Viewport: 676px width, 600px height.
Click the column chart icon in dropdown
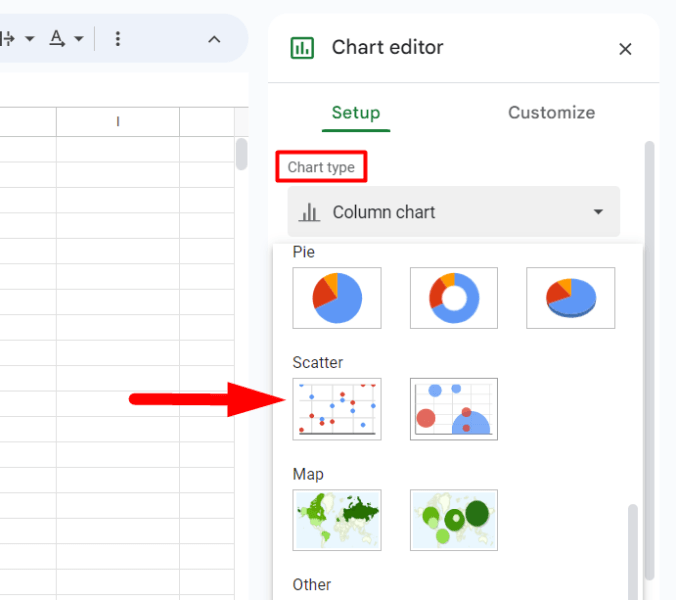(x=309, y=212)
